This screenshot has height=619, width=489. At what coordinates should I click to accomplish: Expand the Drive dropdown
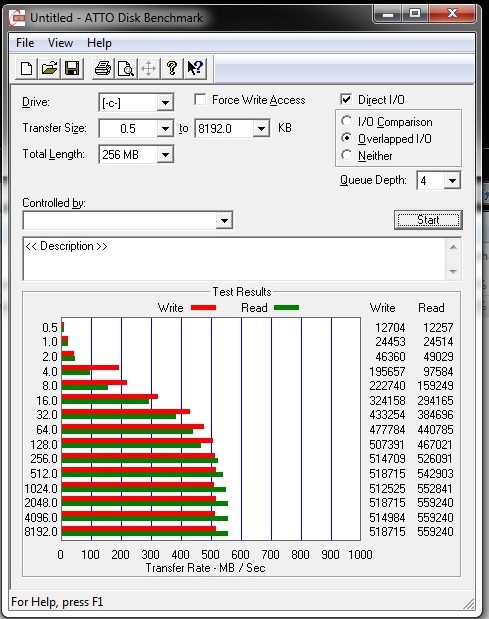coord(165,103)
